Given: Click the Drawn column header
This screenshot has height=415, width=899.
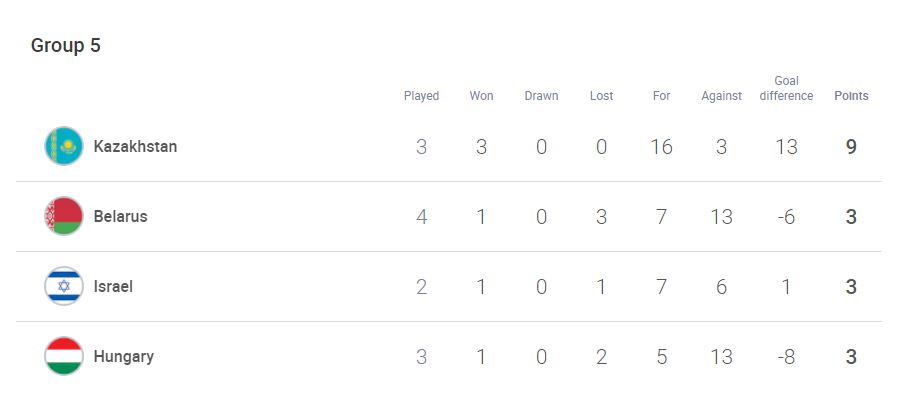Looking at the screenshot, I should pos(541,96).
